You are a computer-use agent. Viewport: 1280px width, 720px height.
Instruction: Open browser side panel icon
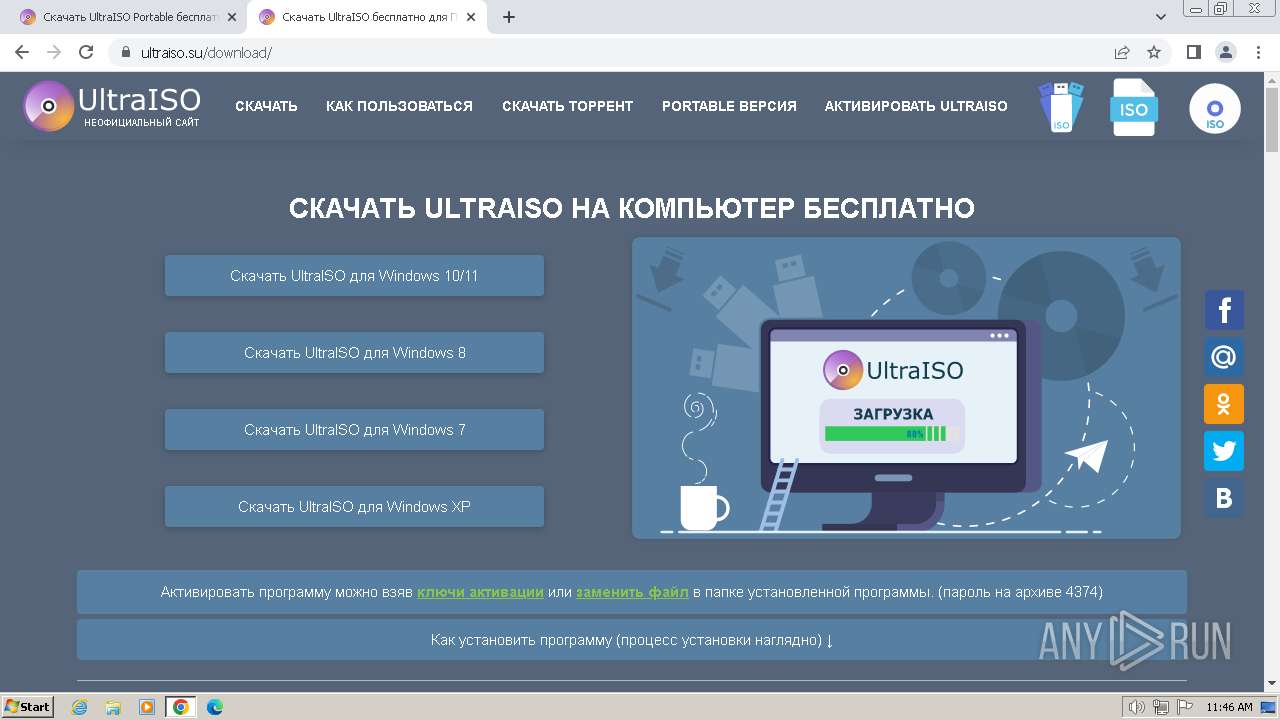coord(1194,52)
